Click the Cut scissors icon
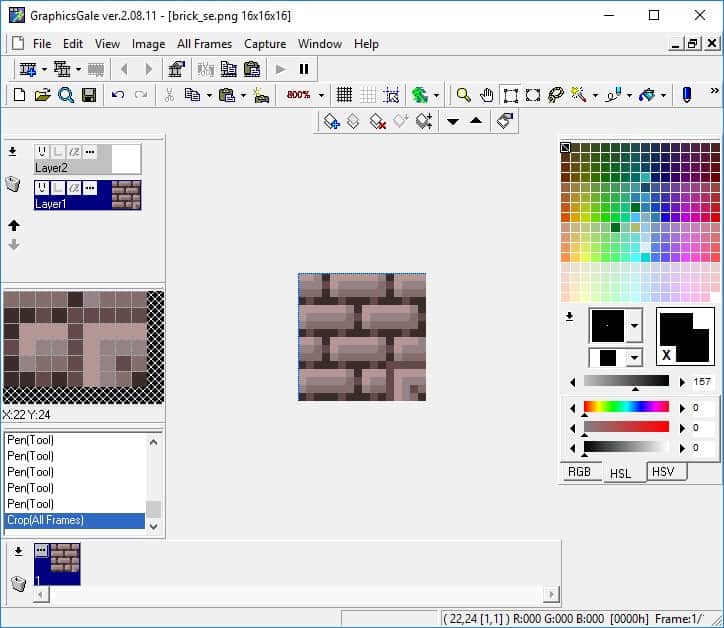Screen dimensions: 724x628 [x=169, y=95]
